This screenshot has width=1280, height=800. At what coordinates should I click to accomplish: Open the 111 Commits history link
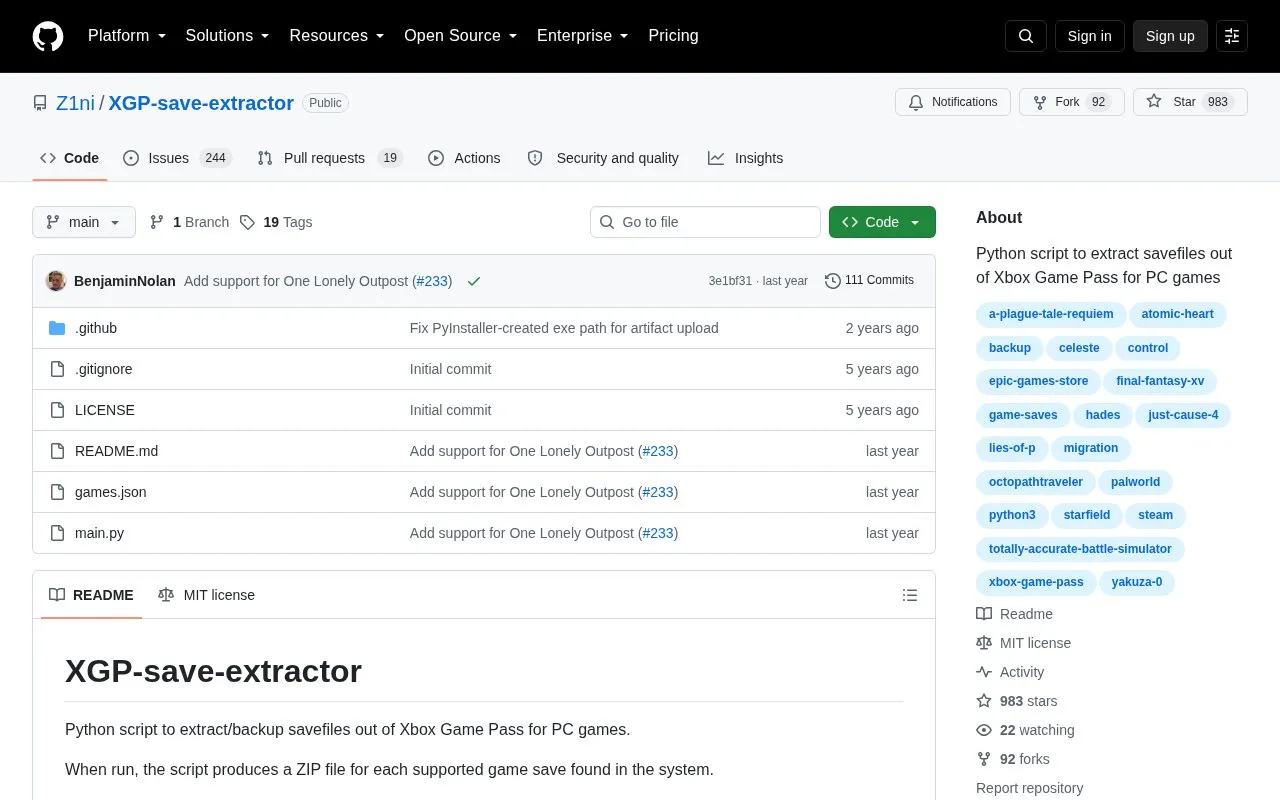869,280
